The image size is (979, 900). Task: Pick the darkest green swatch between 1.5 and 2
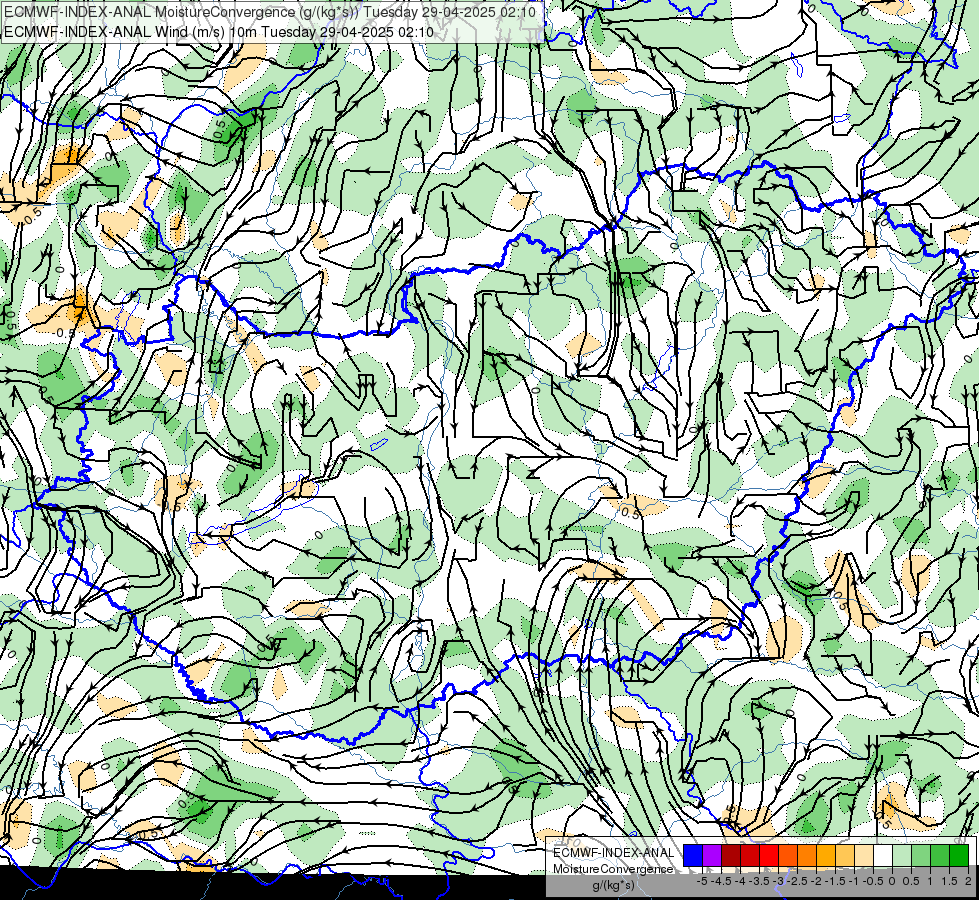point(959,856)
